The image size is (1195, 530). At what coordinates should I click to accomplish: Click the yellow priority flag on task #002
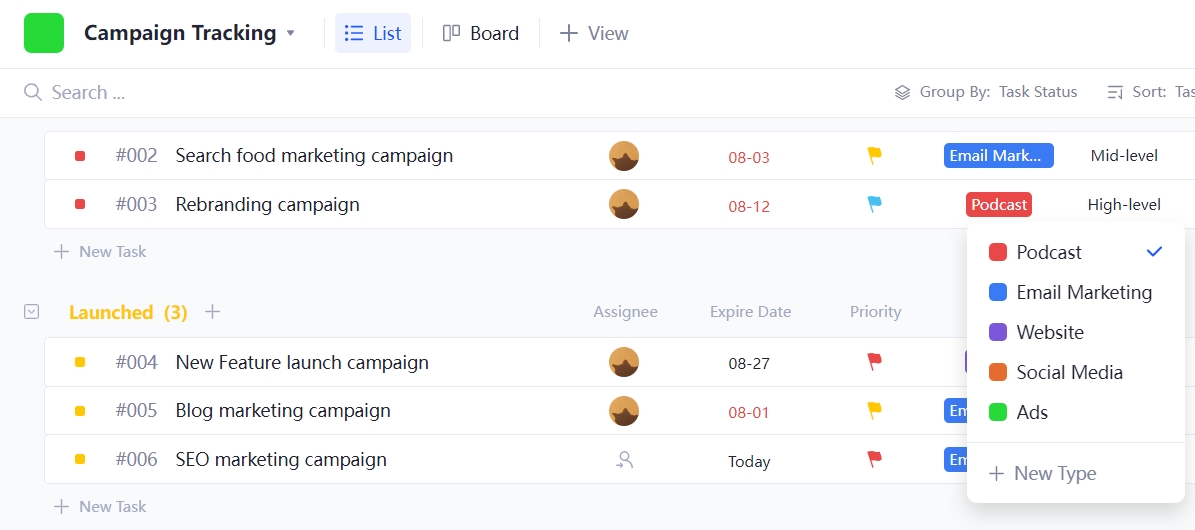874,155
